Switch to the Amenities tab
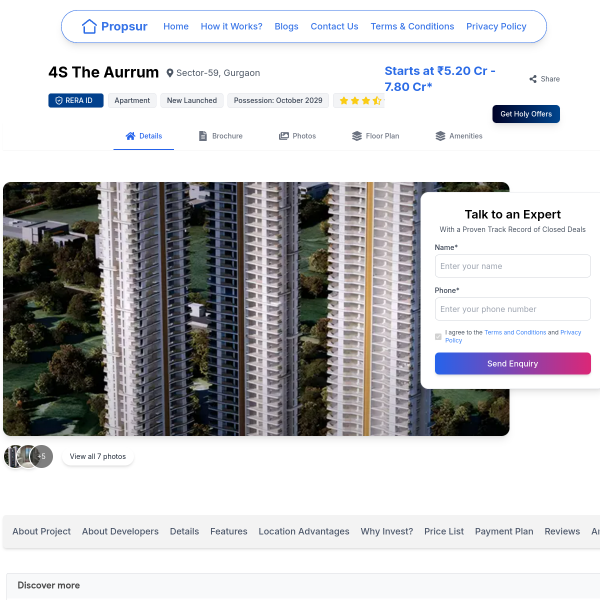Image resolution: width=600 pixels, height=600 pixels. pyautogui.click(x=459, y=136)
